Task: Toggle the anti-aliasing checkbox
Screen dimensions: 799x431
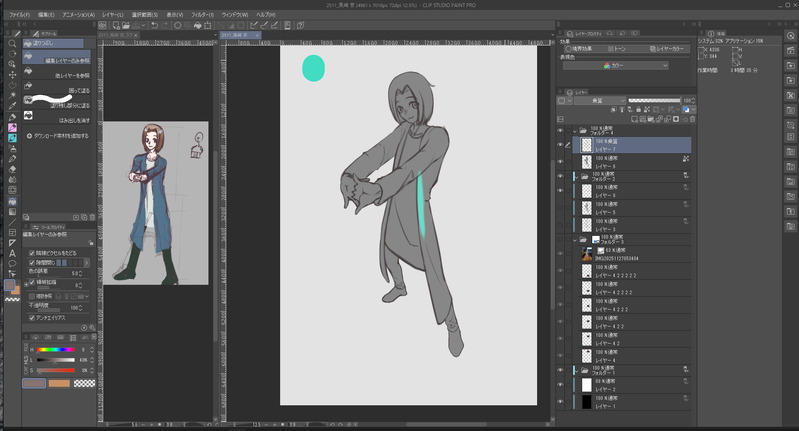Action: coord(32,318)
